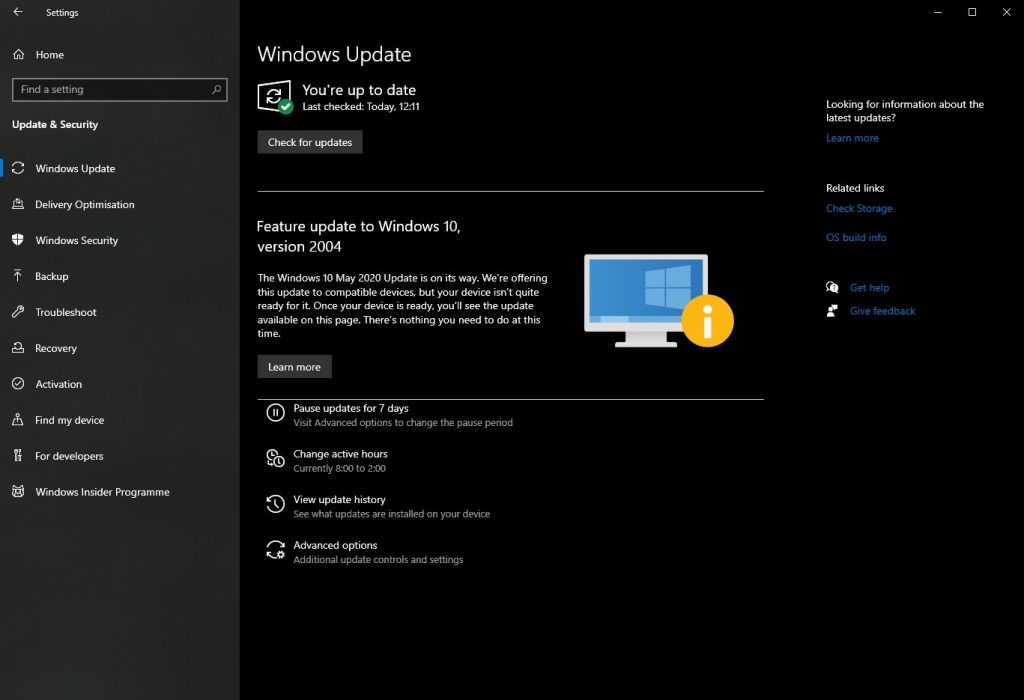Open Delivery Optimisation settings
The height and width of the screenshot is (700, 1024).
tap(120, 204)
